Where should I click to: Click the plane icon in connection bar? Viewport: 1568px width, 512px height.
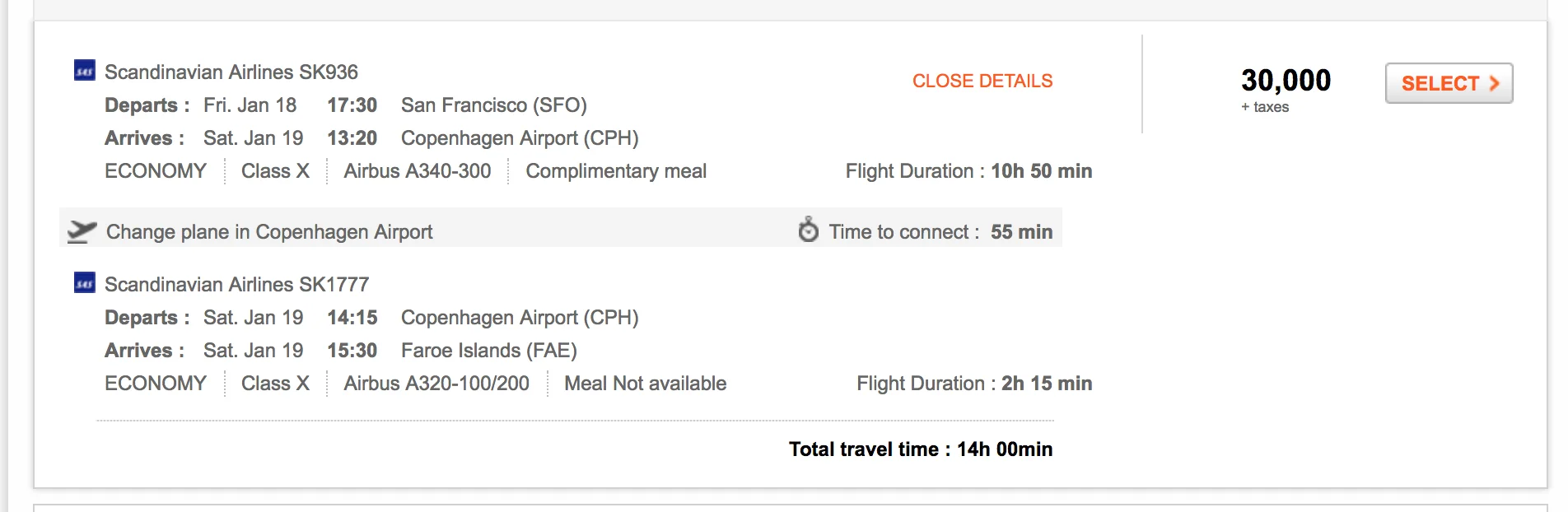tap(82, 231)
